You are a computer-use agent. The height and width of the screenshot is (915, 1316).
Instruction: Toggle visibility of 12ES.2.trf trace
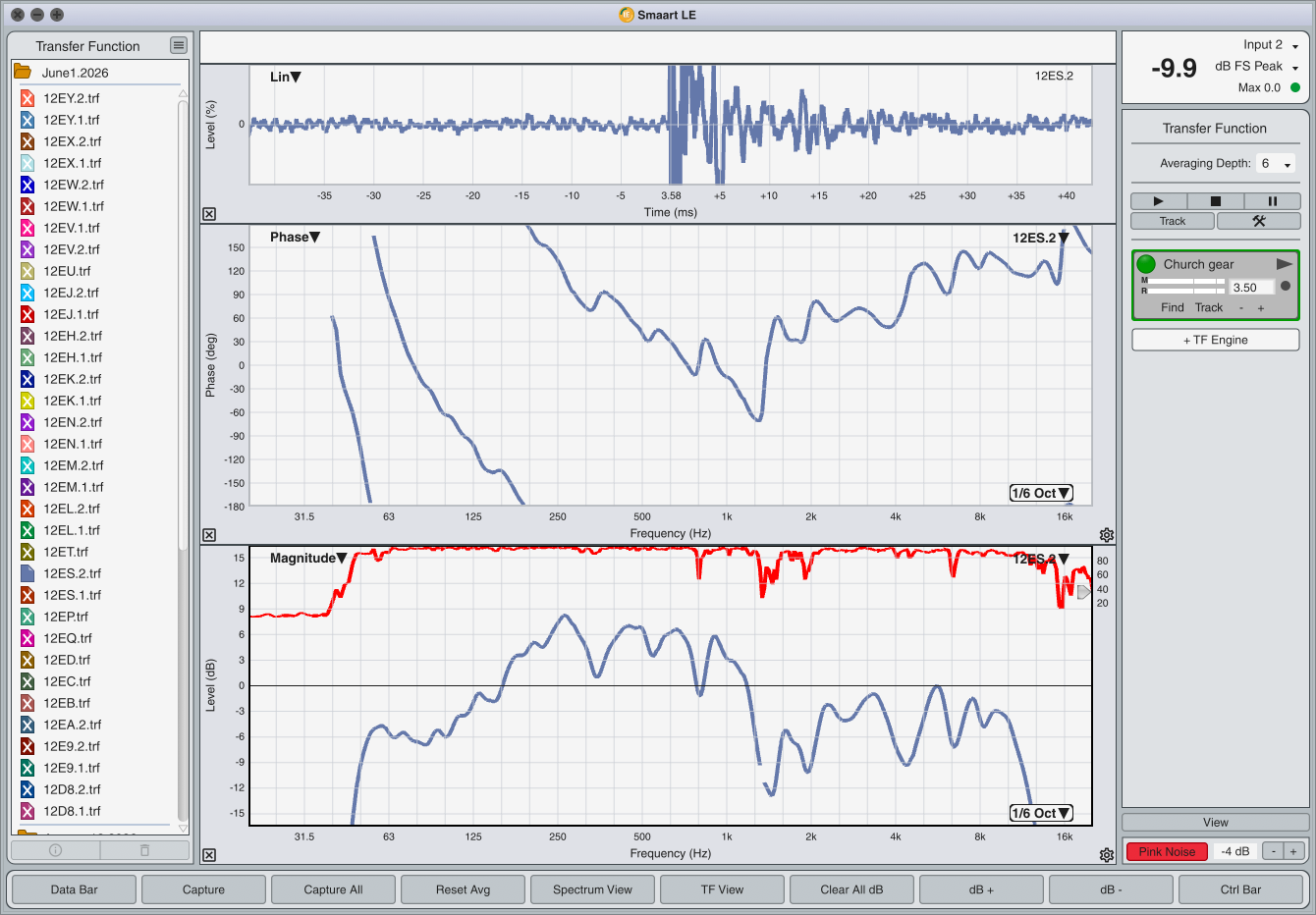point(27,573)
